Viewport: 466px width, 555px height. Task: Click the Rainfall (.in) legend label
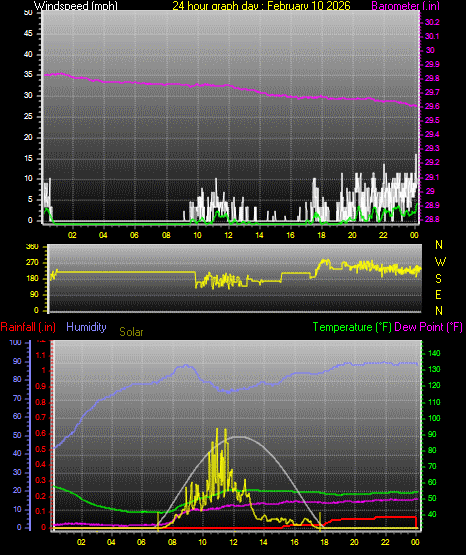click(x=28, y=327)
